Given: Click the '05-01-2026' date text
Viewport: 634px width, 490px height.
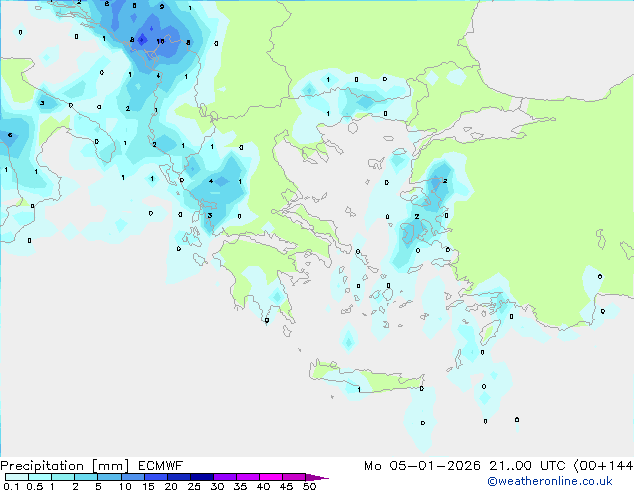Looking at the screenshot, I should (x=435, y=466).
